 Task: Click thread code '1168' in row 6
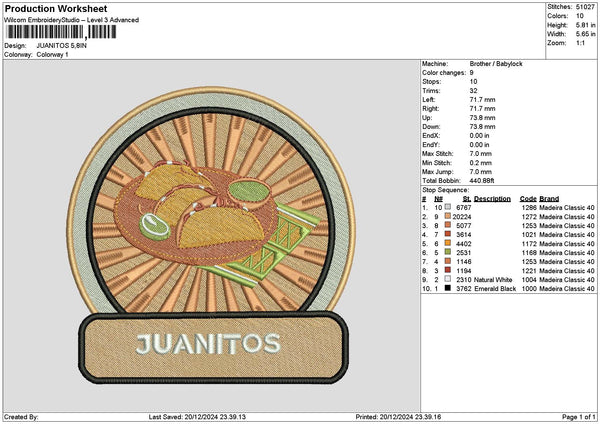529,253
